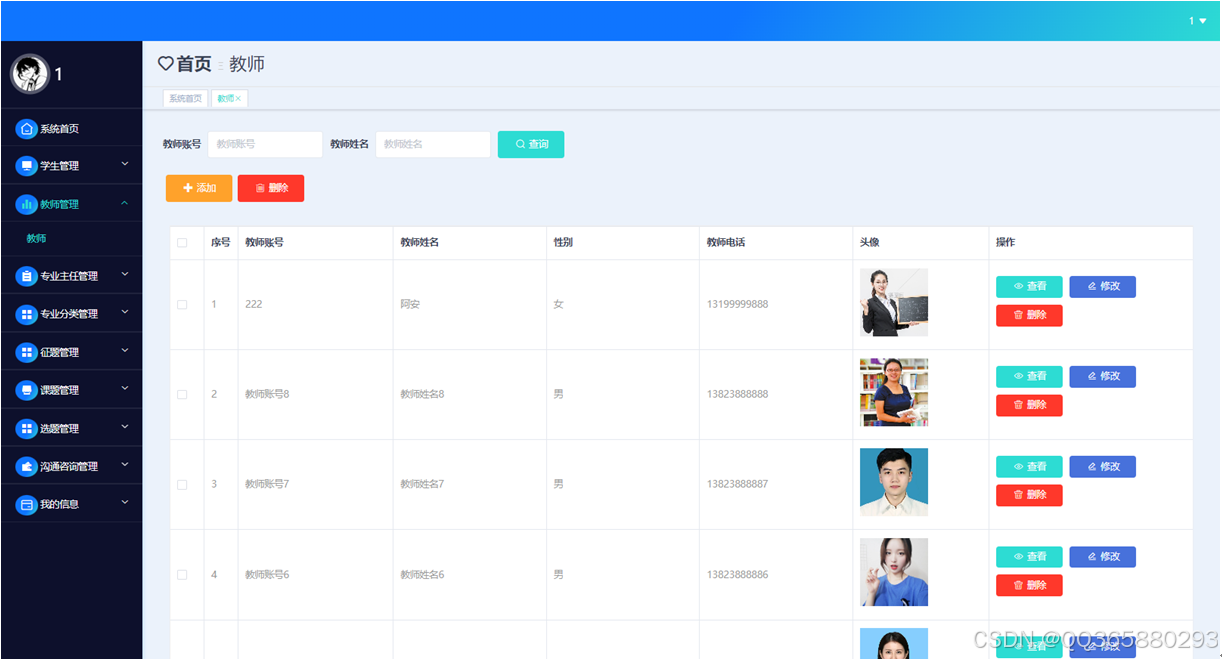Viewport: 1222px width, 659px height.
Task: Click the 教师电话 column header
Action: coord(726,243)
